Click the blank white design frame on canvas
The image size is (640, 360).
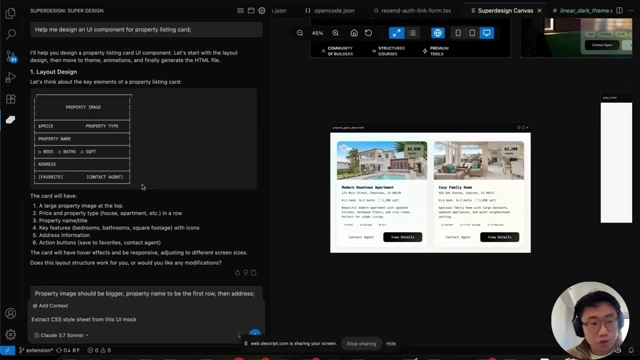coord(616,162)
